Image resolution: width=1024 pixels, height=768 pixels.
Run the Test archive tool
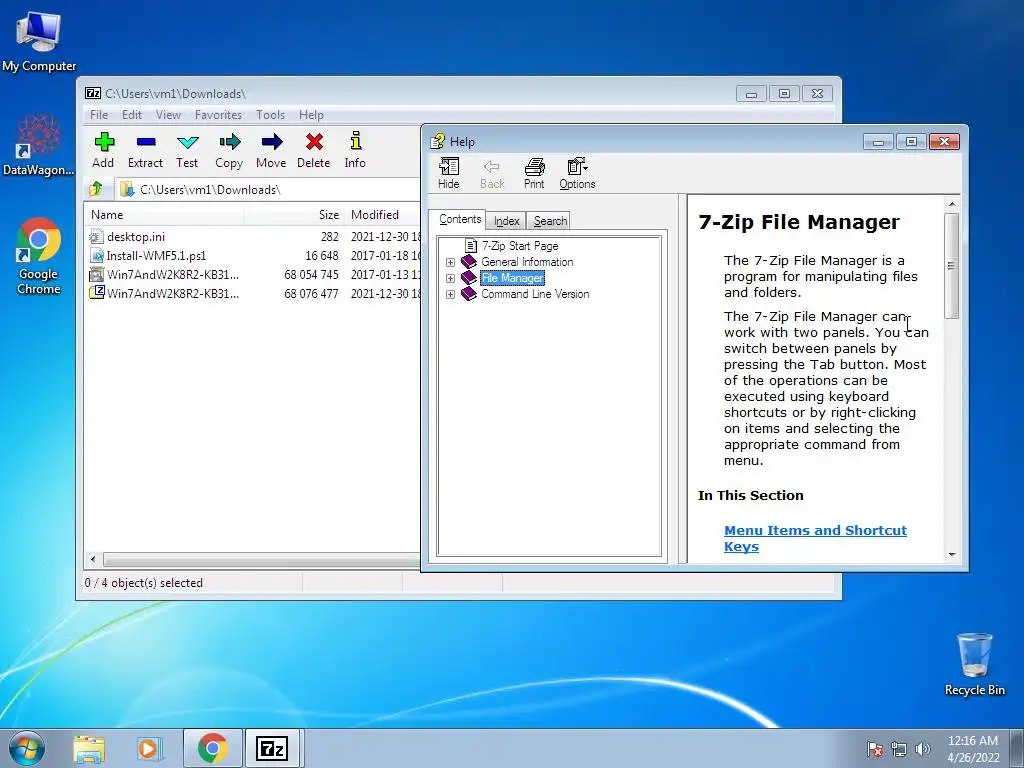187,142
